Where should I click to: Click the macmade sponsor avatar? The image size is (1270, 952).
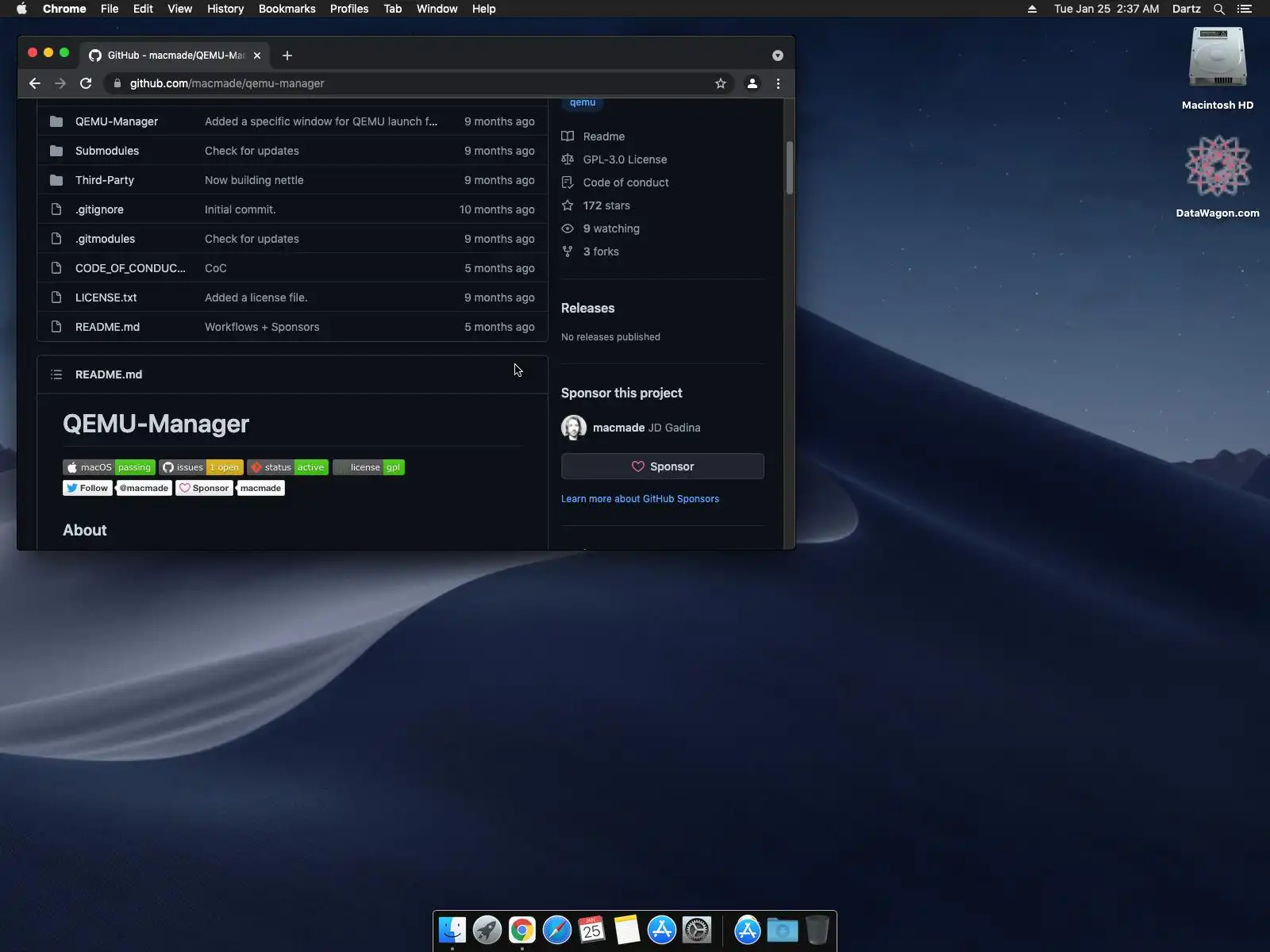coord(574,428)
